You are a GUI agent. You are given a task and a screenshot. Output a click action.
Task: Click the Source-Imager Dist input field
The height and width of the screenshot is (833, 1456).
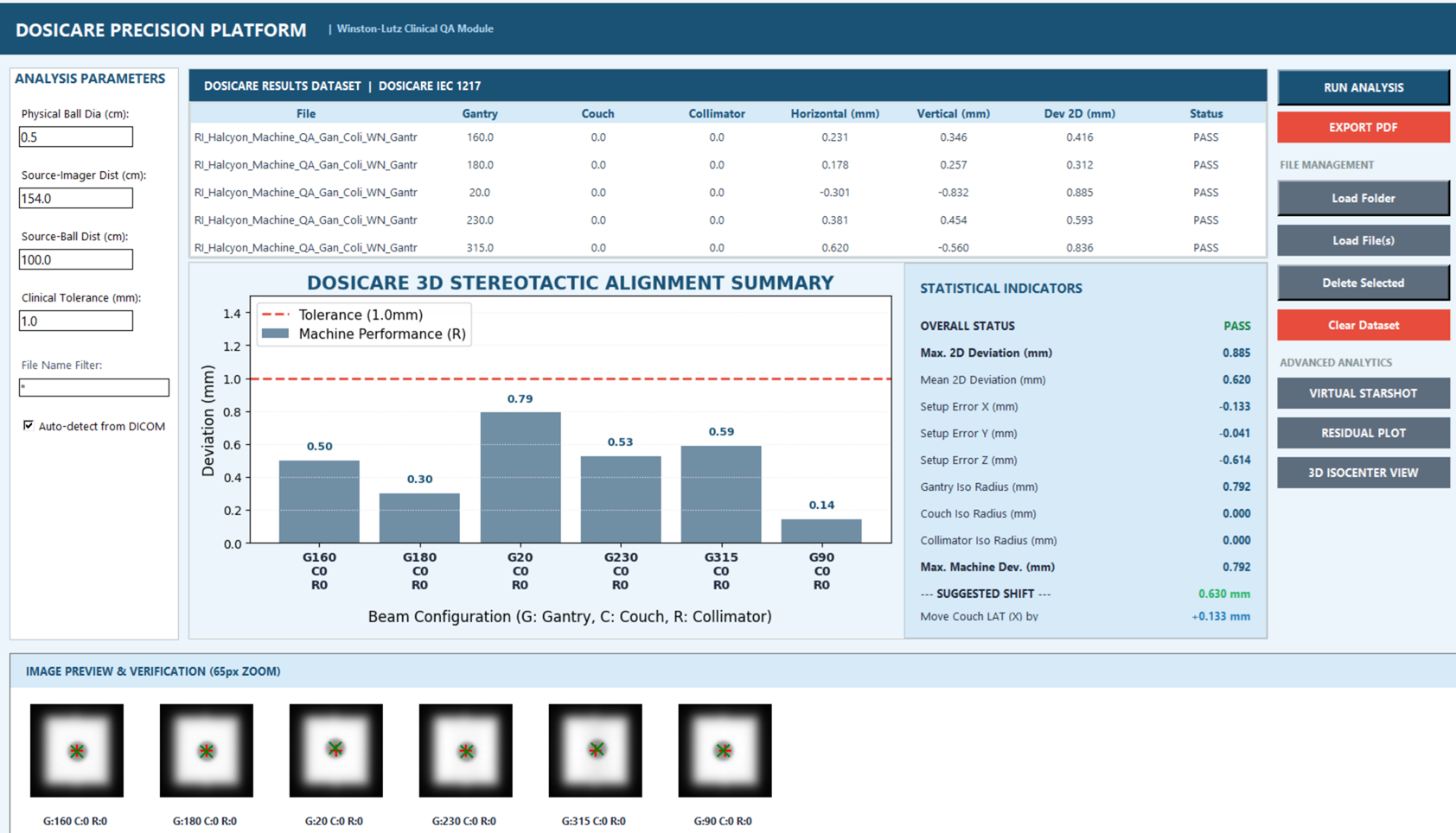[76, 198]
